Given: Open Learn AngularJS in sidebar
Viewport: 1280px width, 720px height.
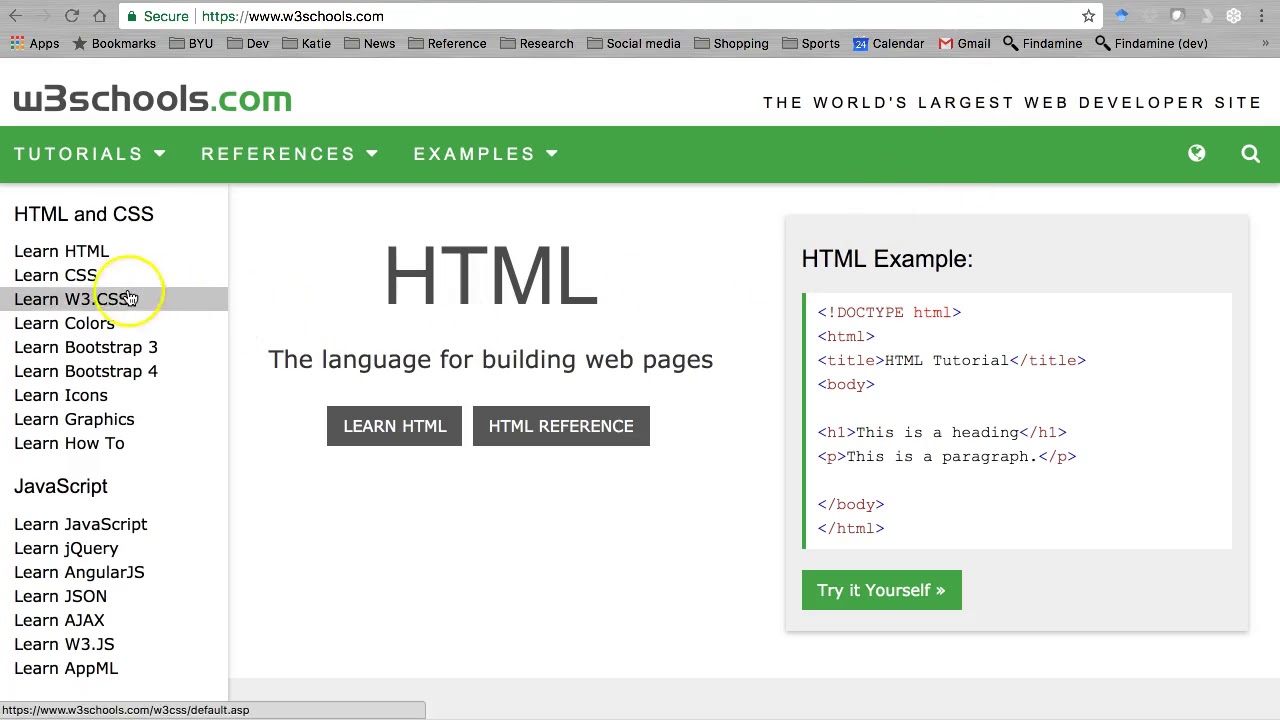Looking at the screenshot, I should (79, 572).
